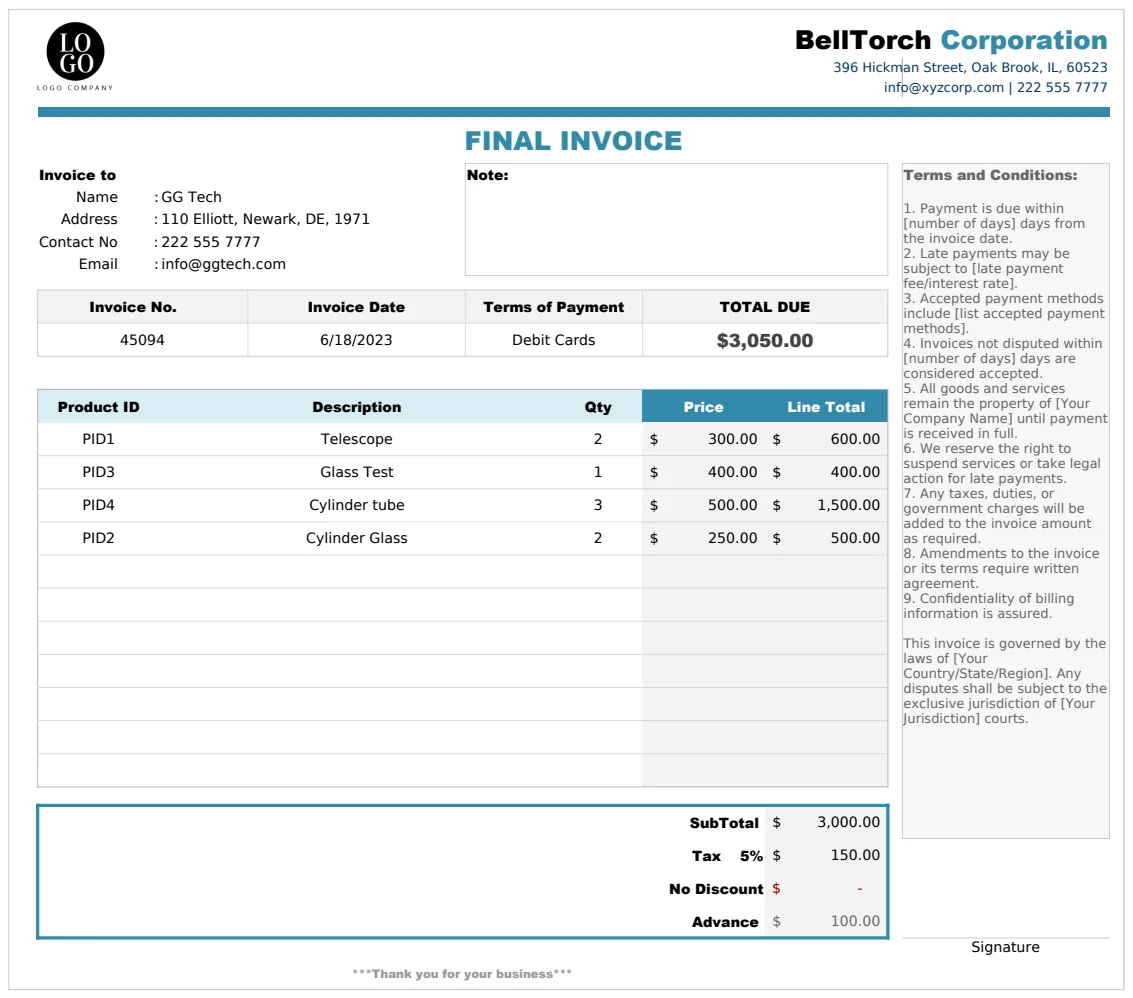1133x998 pixels.
Task: Click the 'Invoice Date' header cell
Action: point(356,307)
